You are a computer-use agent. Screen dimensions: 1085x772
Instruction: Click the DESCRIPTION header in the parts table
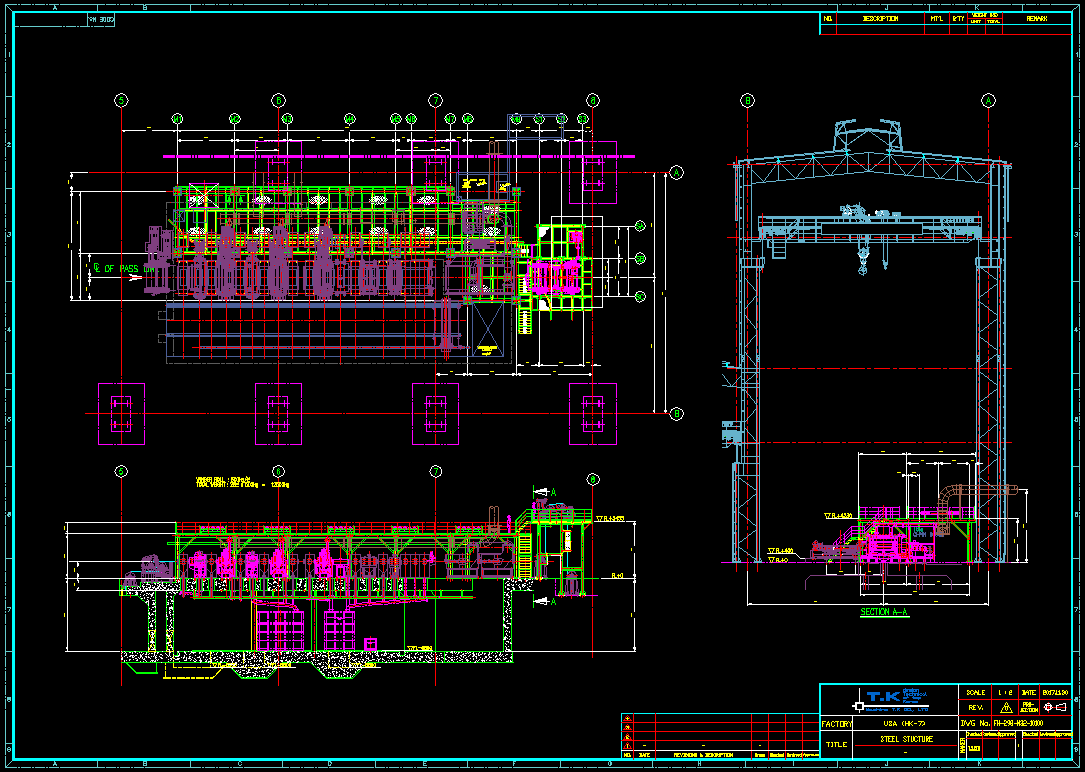(x=880, y=19)
